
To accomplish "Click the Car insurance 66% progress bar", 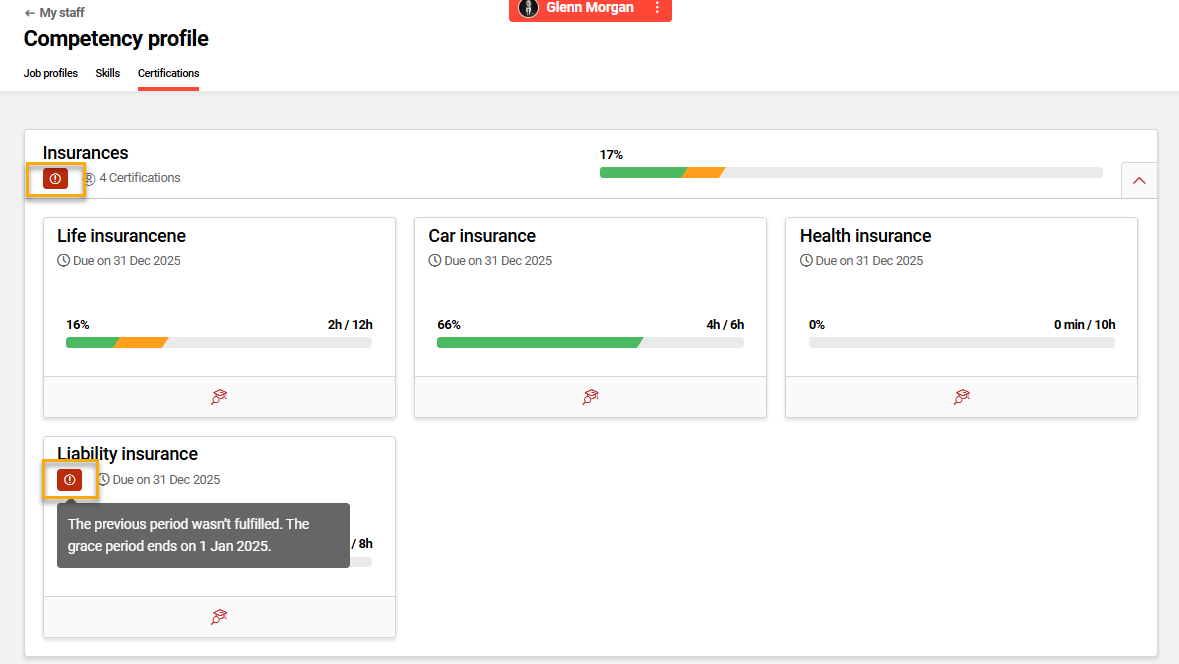I will pos(590,342).
